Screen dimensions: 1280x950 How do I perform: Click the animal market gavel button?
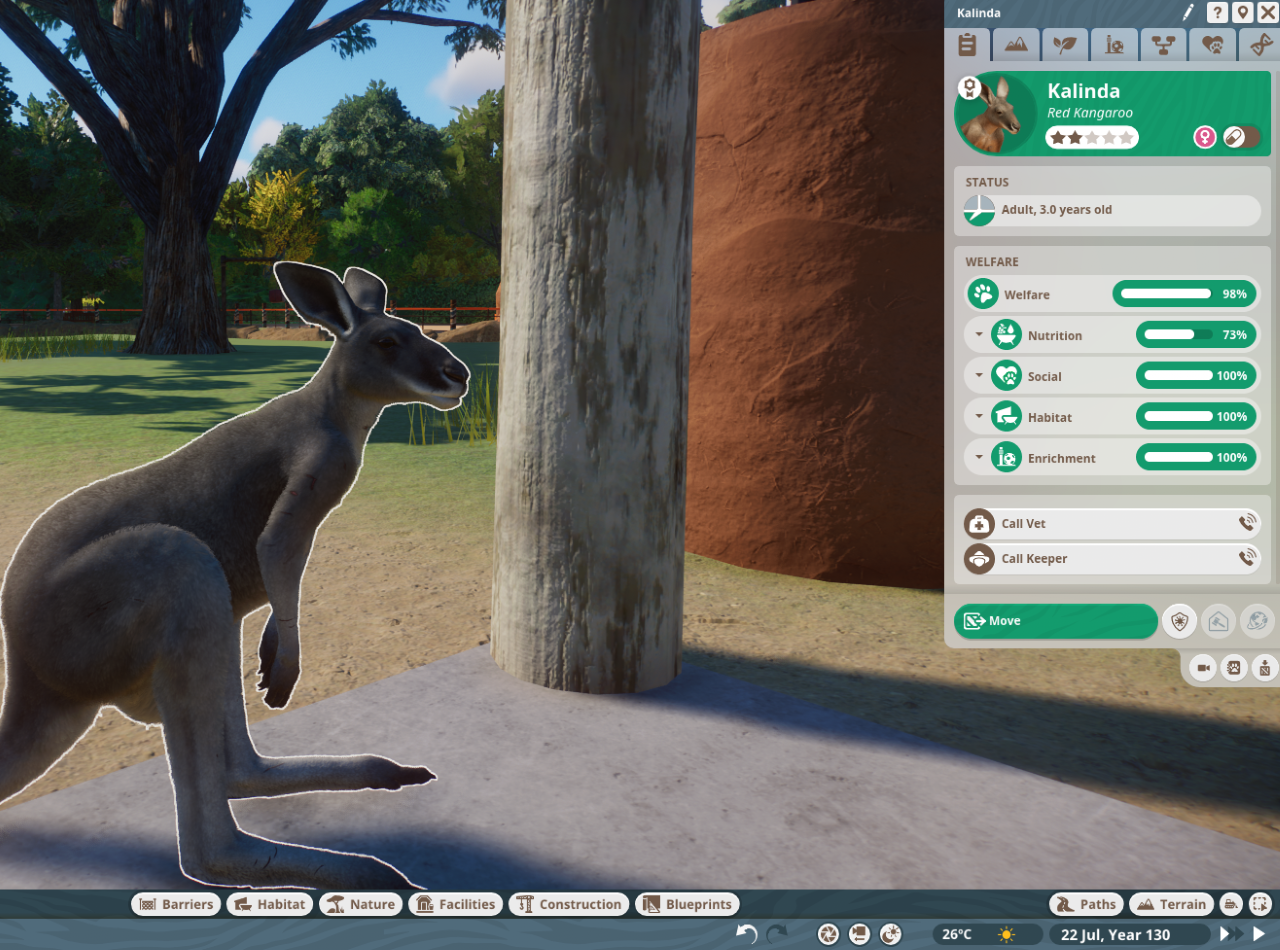(x=1218, y=621)
